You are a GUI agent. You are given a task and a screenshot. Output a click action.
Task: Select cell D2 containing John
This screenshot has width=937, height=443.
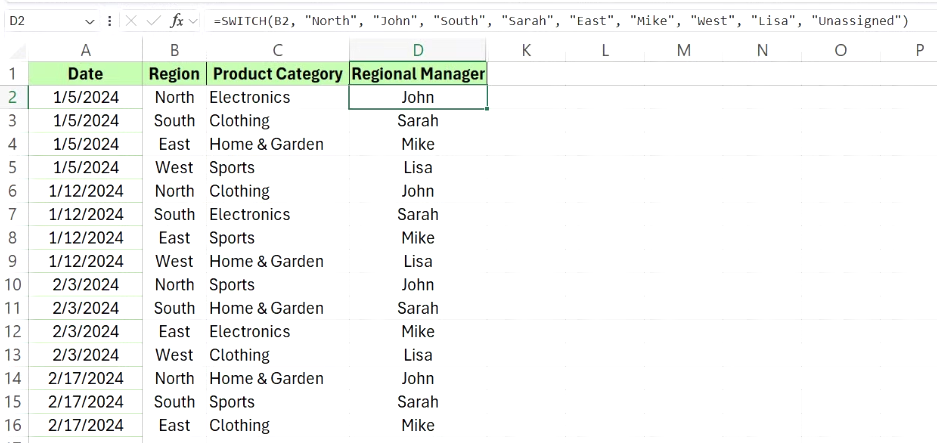(x=418, y=97)
